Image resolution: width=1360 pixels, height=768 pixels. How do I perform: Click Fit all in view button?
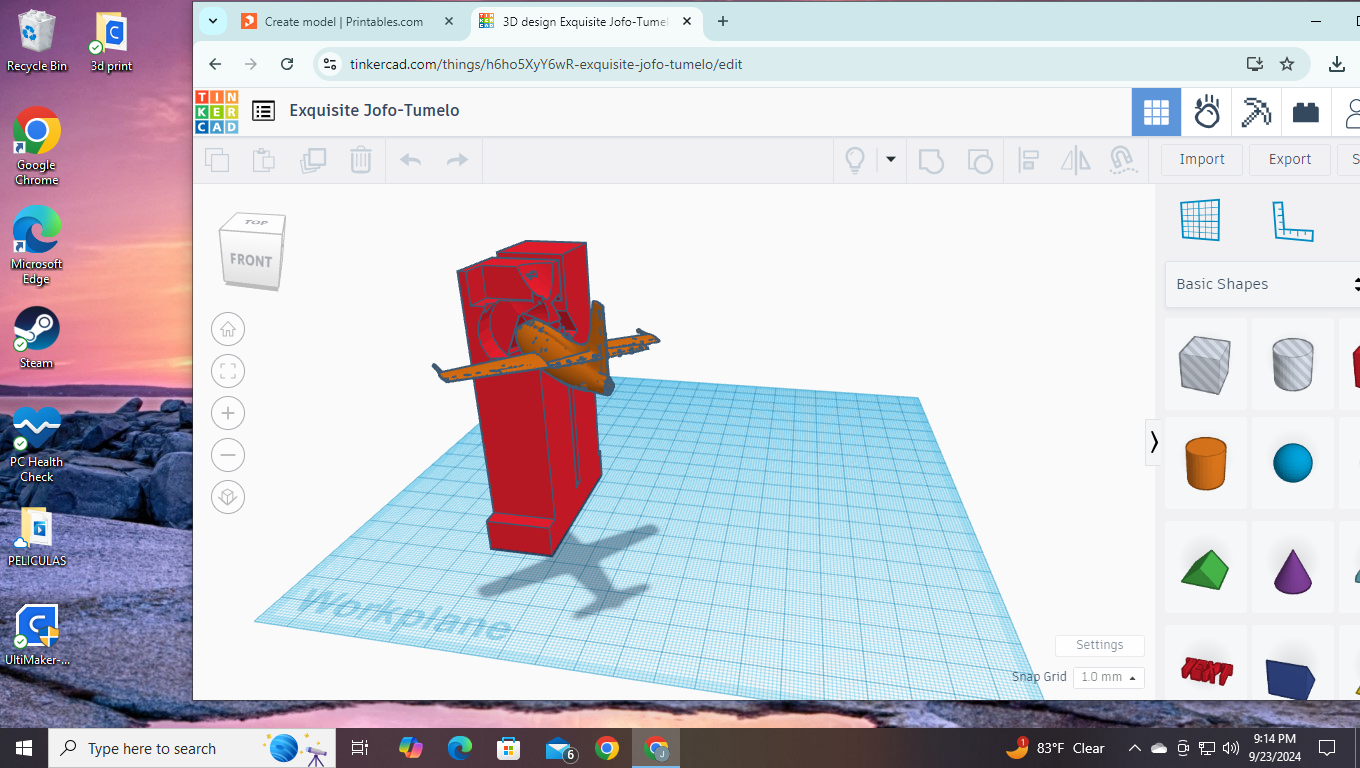tap(228, 371)
